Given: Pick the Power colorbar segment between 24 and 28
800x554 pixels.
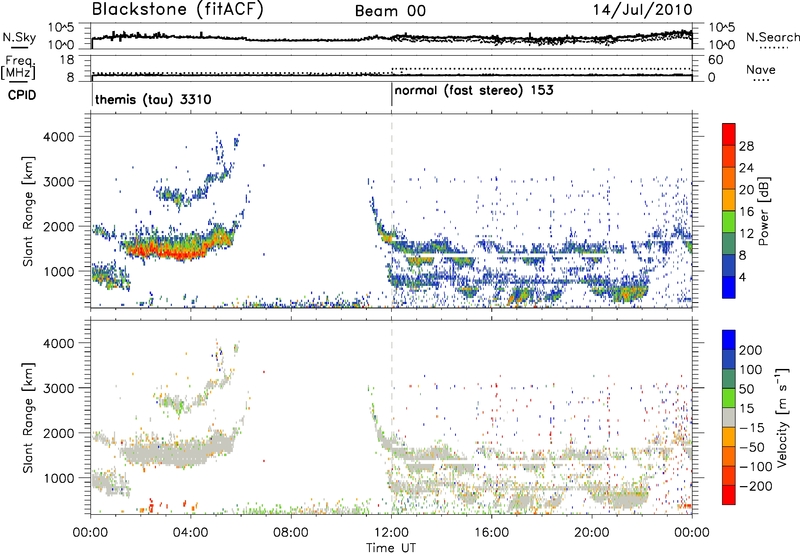Looking at the screenshot, I should 729,156.
